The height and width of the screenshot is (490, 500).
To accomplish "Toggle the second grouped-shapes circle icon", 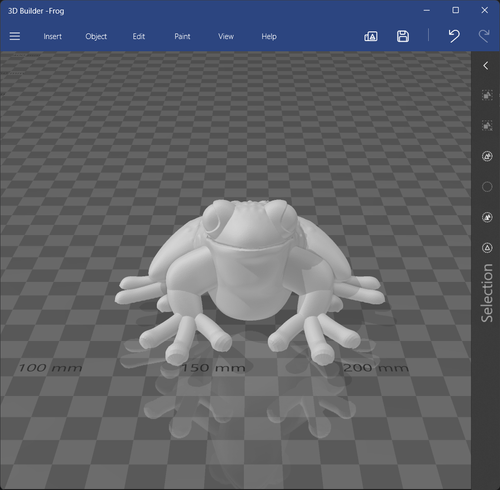I will [487, 217].
